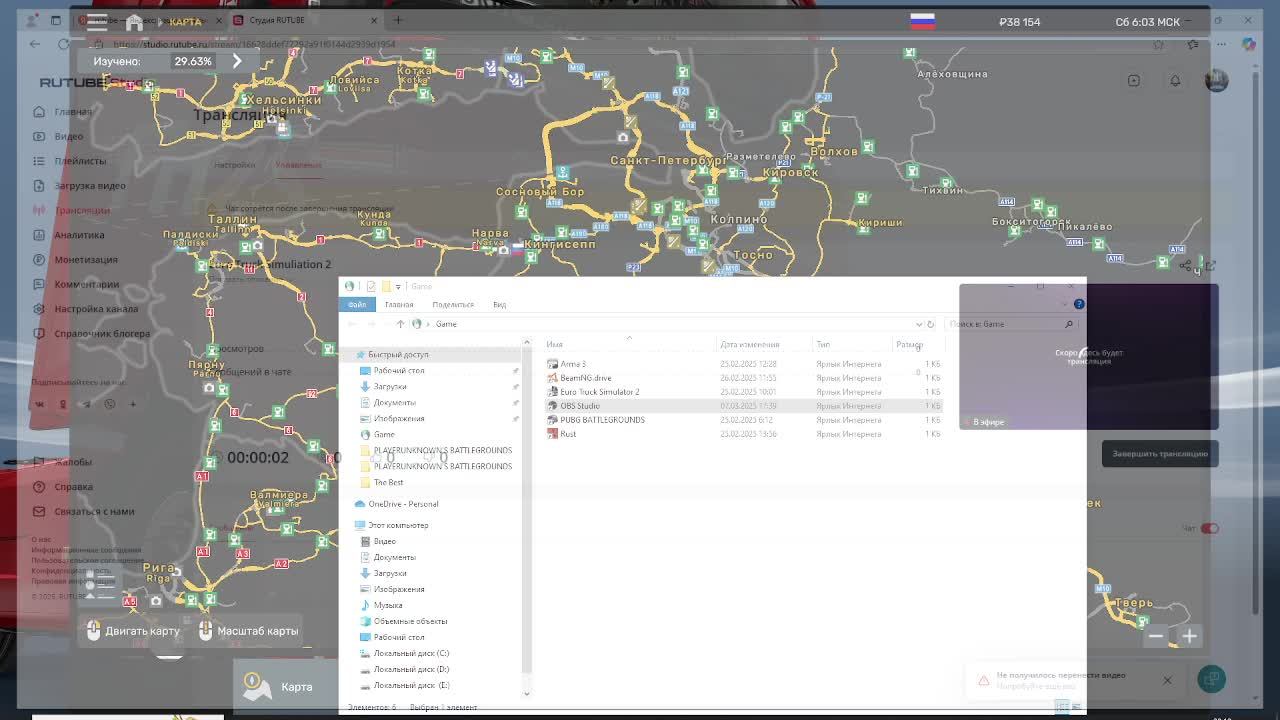The width and height of the screenshot is (1280, 720).
Task: Switch to Главная ribbon tab in Explorer
Action: pos(399,304)
